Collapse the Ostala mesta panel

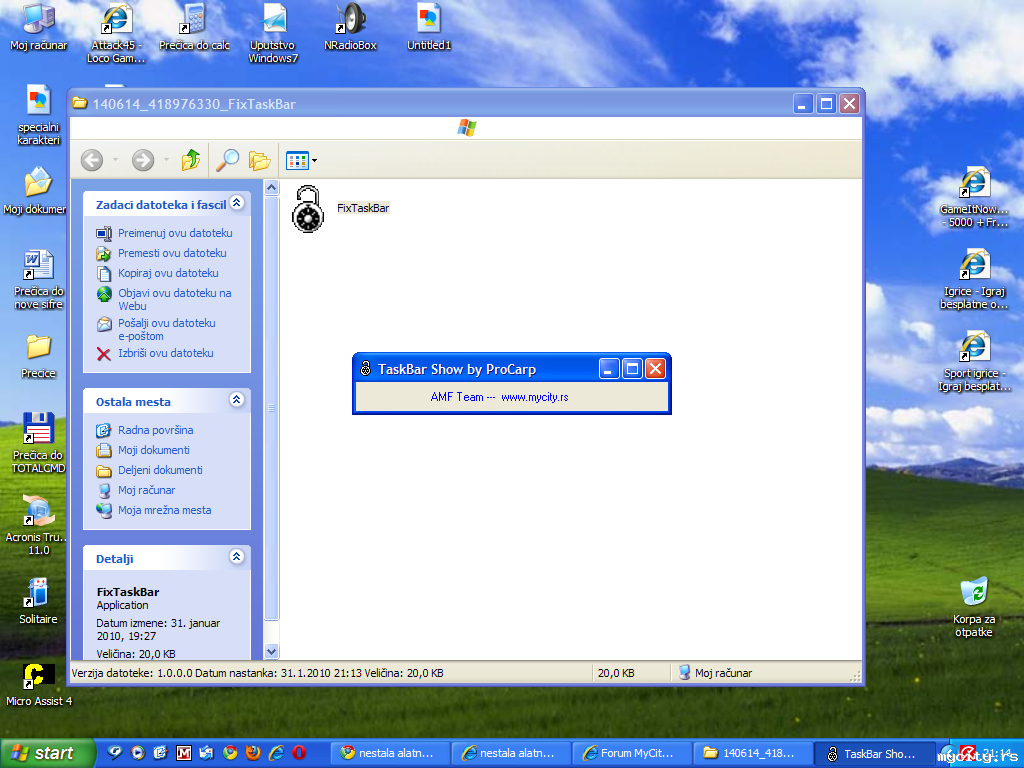(x=237, y=400)
